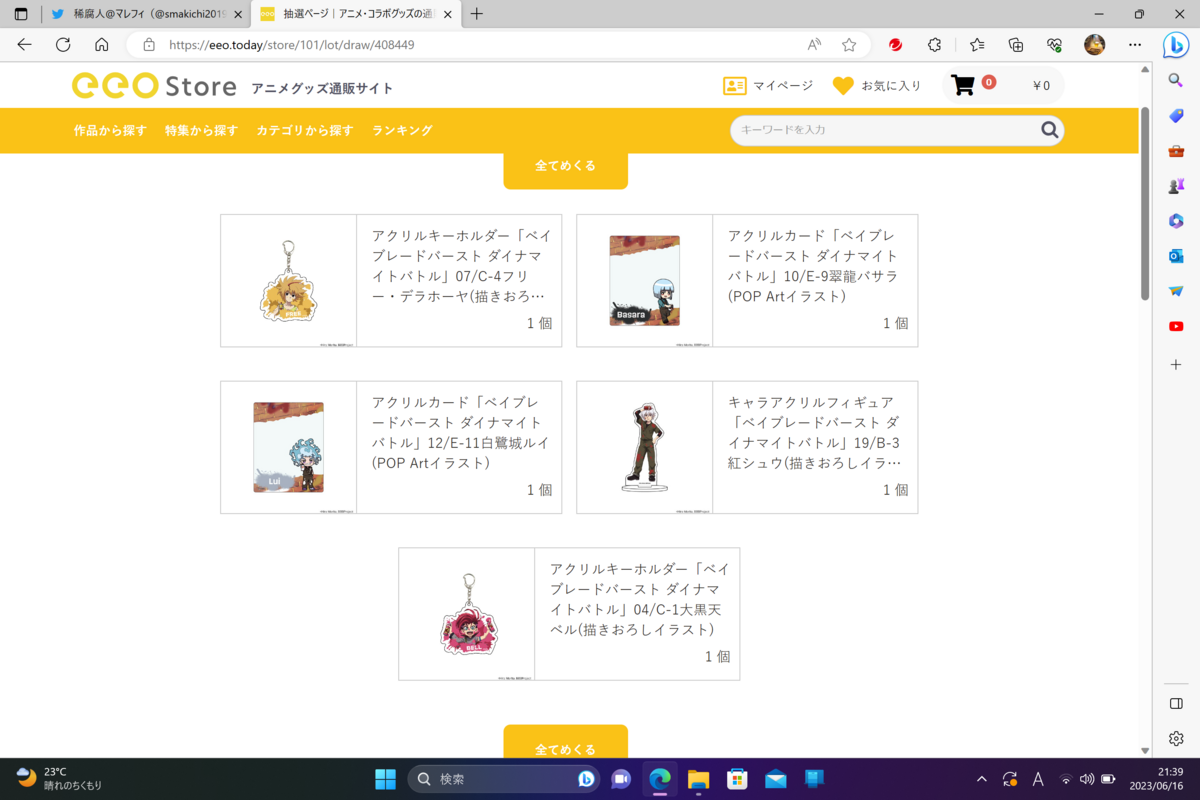Open フリー・デラホーヤ keyholder thumbnail
The height and width of the screenshot is (800, 1200).
pos(289,281)
